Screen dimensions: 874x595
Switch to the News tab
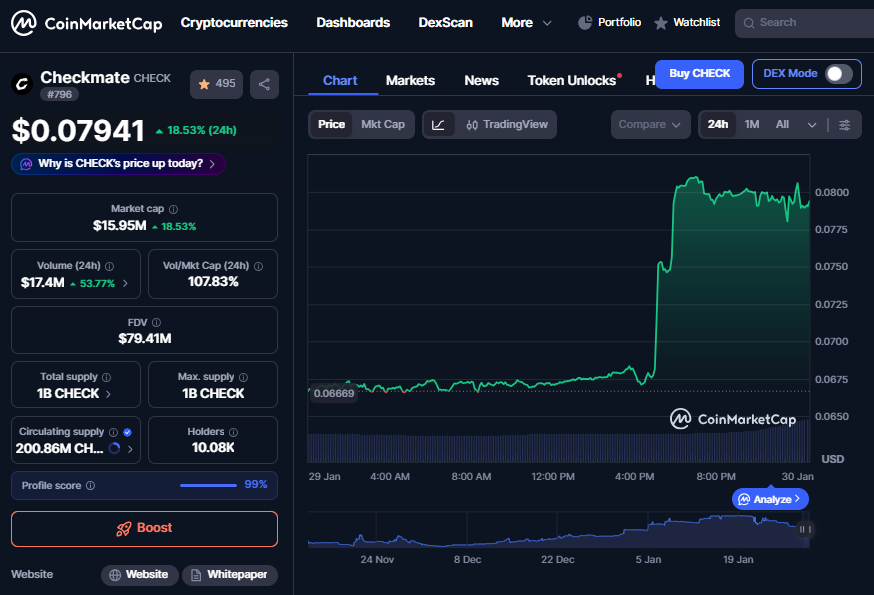point(482,81)
